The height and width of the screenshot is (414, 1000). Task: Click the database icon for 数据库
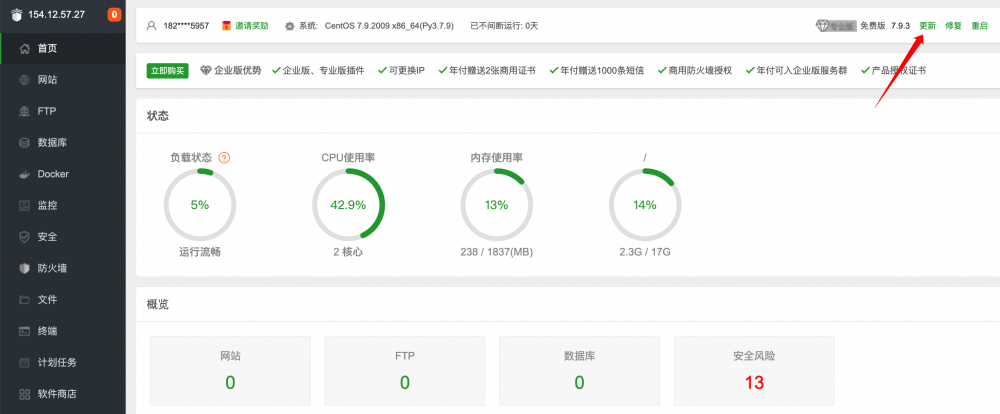tap(25, 142)
